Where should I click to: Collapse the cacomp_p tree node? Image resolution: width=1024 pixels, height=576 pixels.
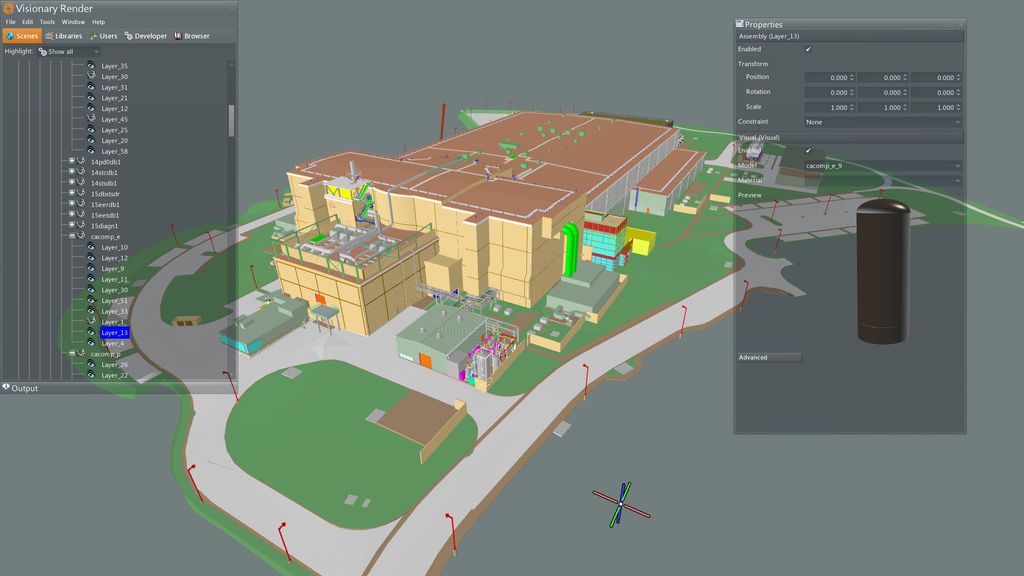(72, 353)
